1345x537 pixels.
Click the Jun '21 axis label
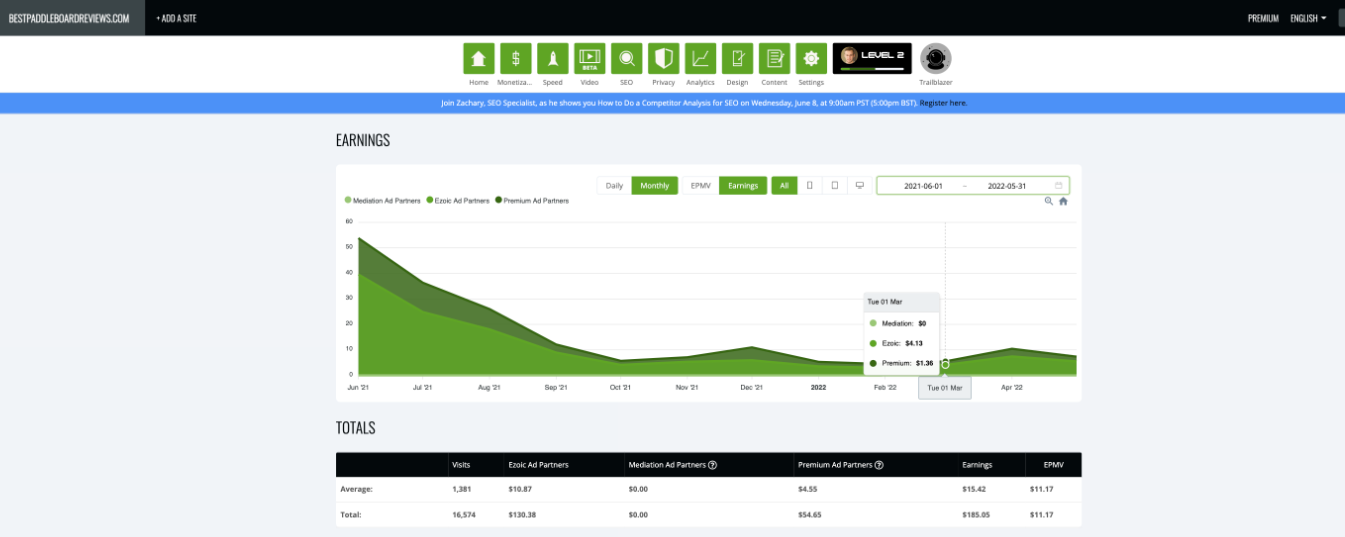[x=358, y=387]
